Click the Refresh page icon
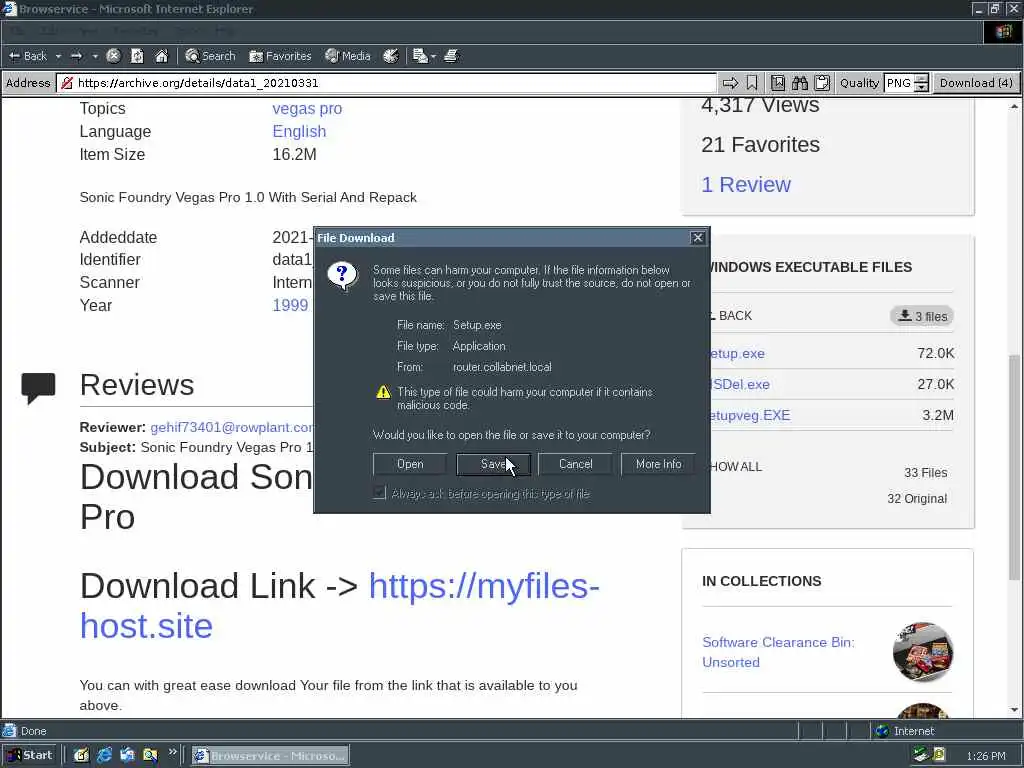 (x=137, y=56)
